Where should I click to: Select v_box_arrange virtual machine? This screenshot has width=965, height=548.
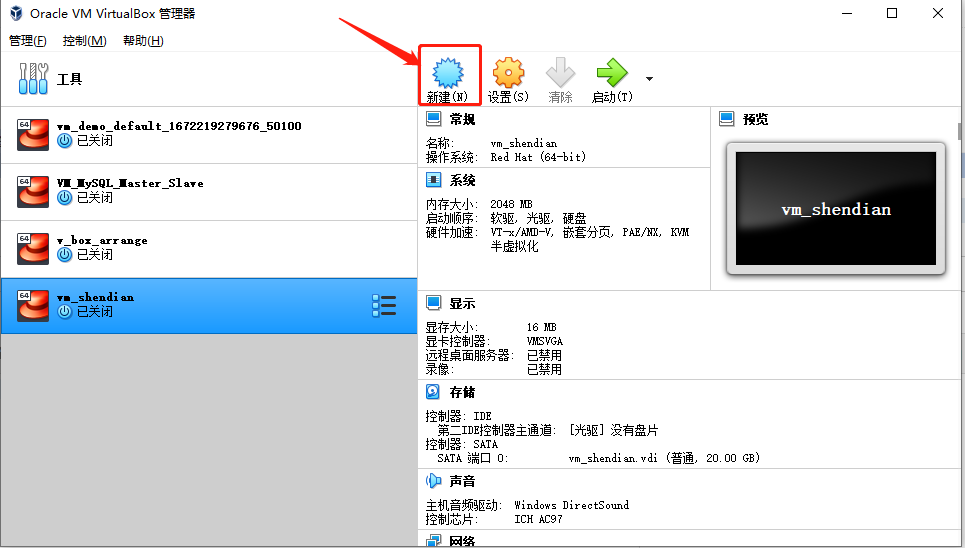[209, 249]
